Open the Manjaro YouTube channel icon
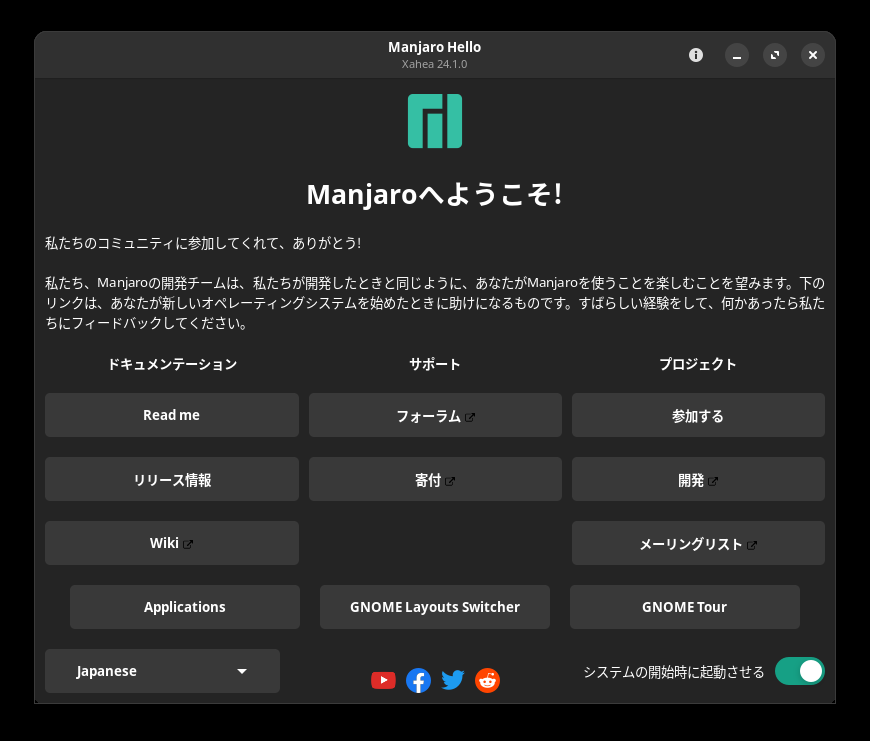This screenshot has width=870, height=741. click(383, 680)
